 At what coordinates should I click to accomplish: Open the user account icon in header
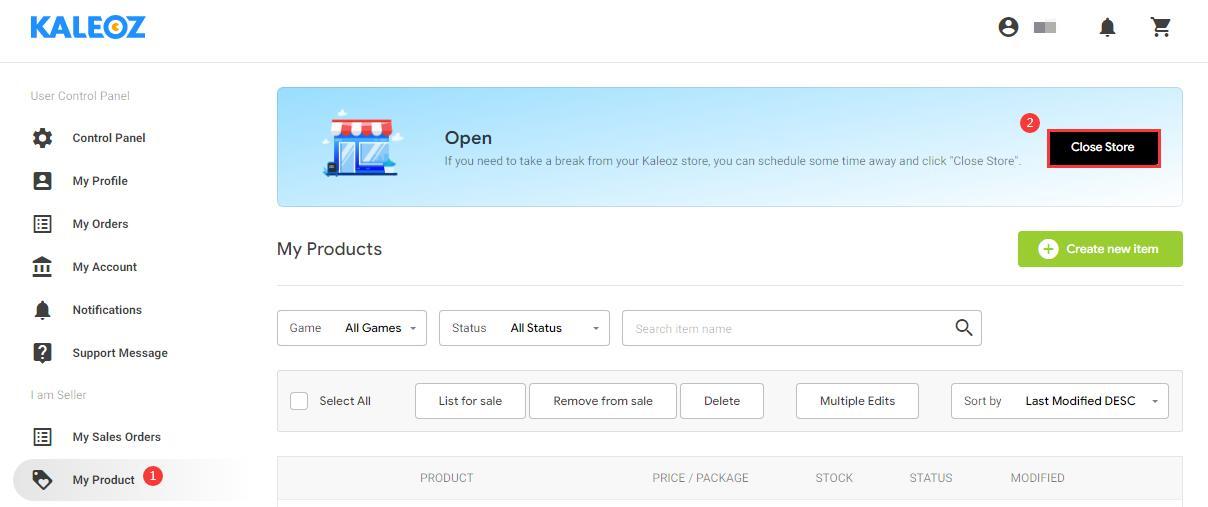[x=1008, y=27]
